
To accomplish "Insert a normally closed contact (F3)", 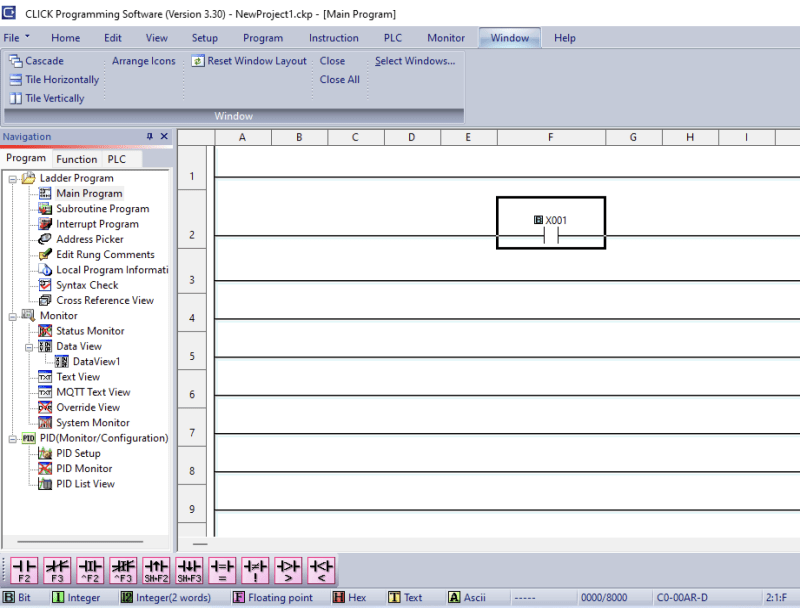I will (57, 570).
